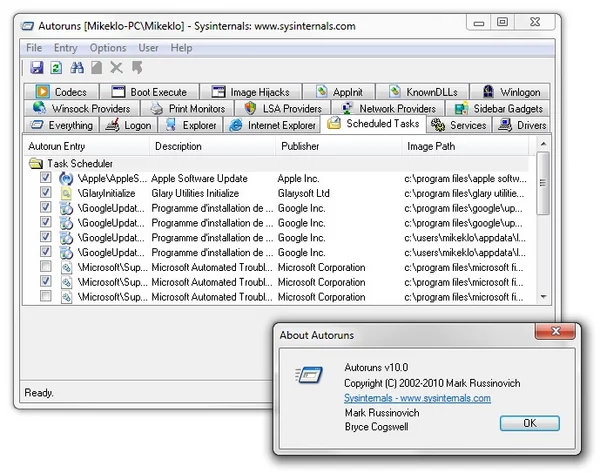Viewport: 600px width, 473px height.
Task: Sort by the Description column header
Action: [x=213, y=146]
